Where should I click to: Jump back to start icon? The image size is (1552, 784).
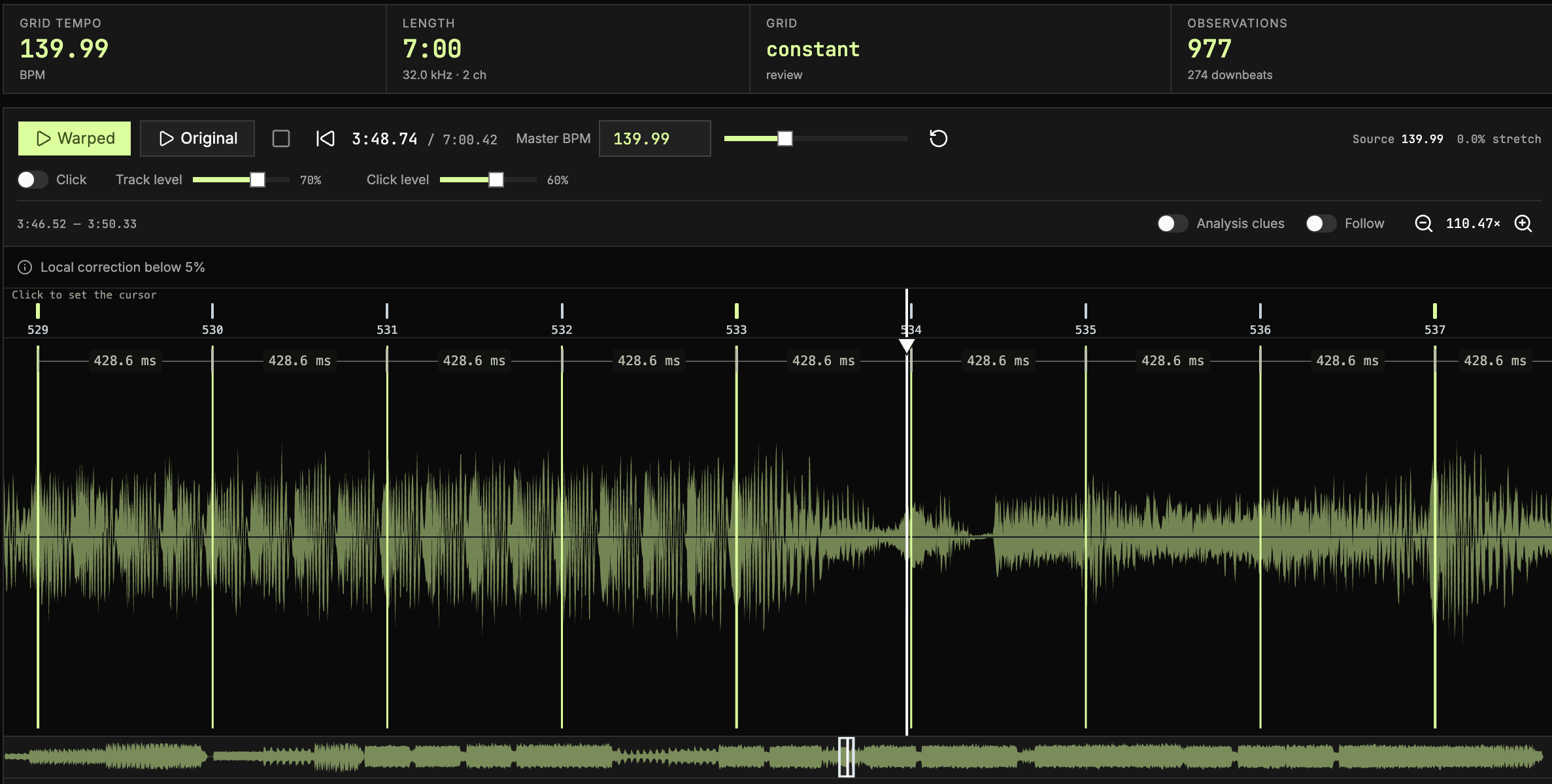325,139
